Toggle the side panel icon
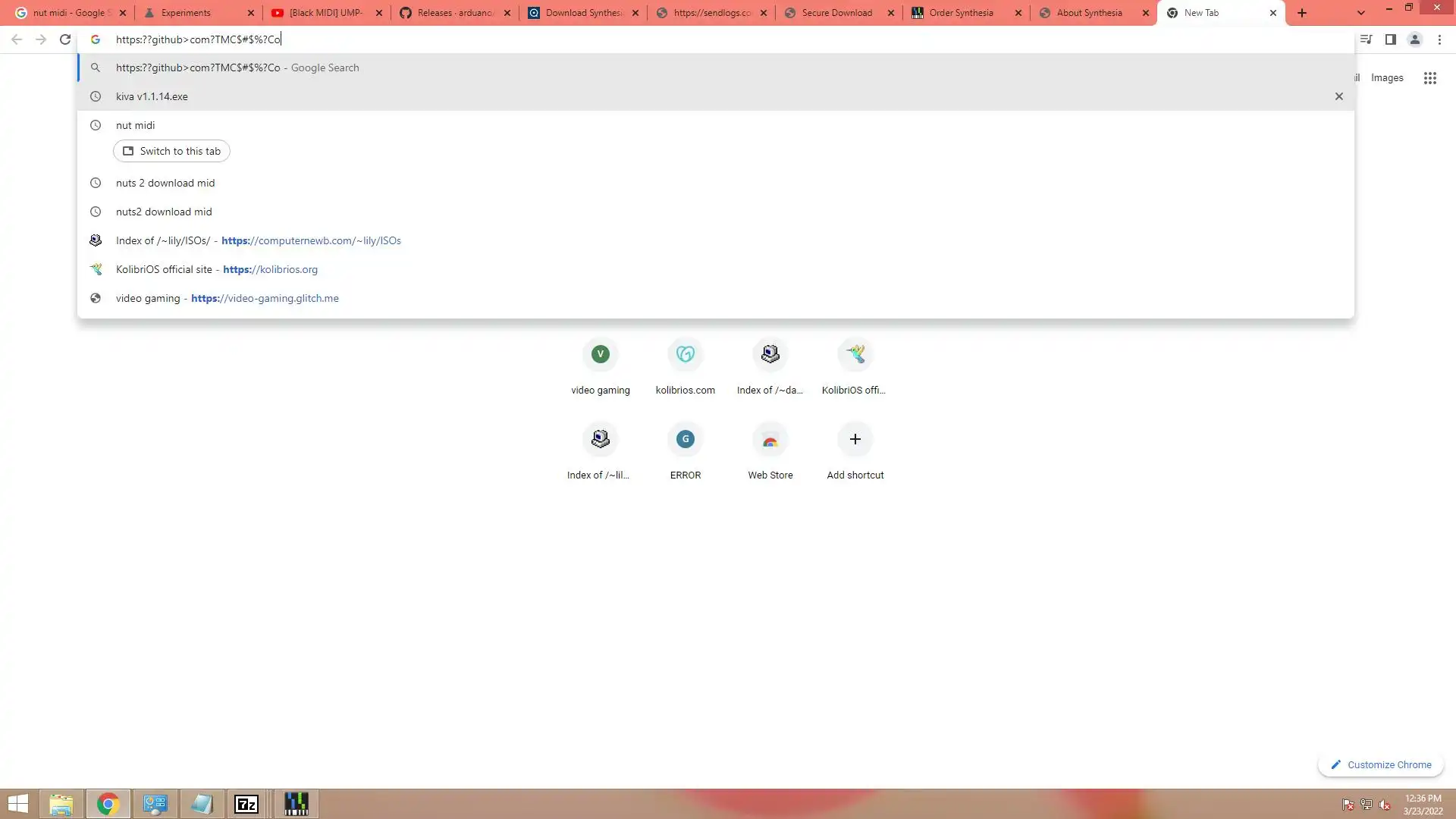The width and height of the screenshot is (1456, 819). coord(1390,39)
